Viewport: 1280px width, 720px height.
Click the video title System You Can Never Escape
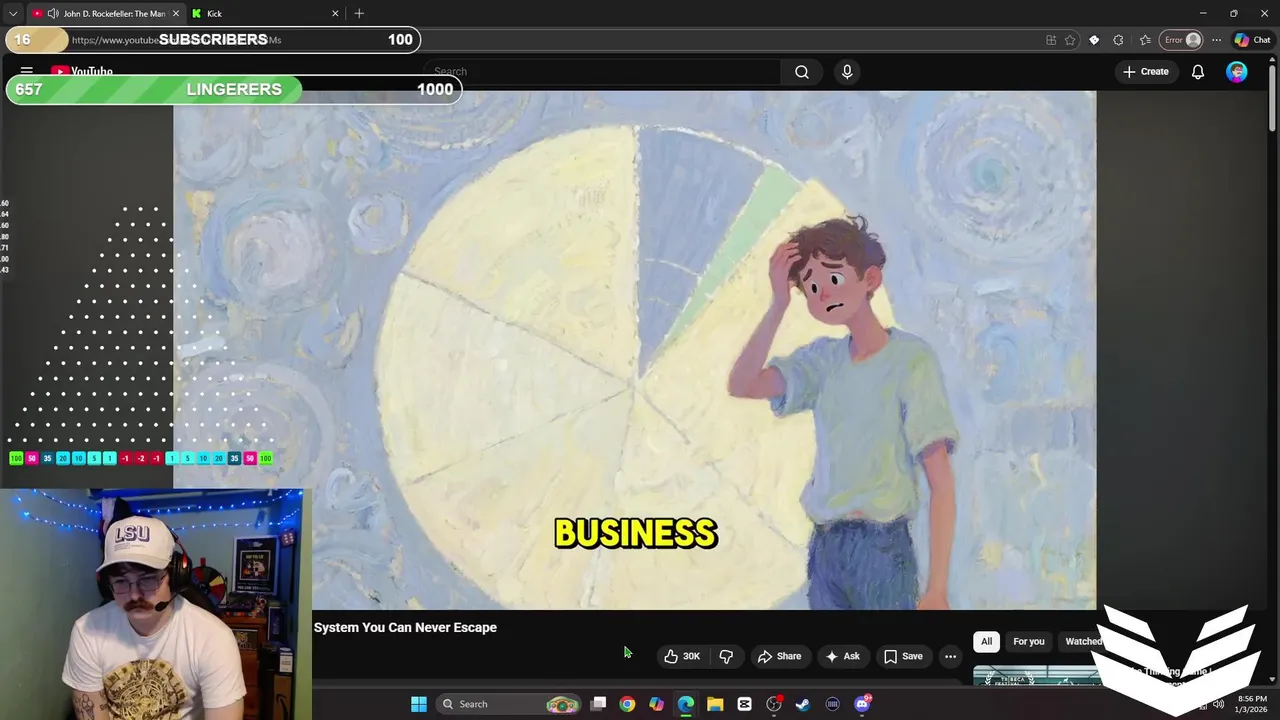(405, 627)
